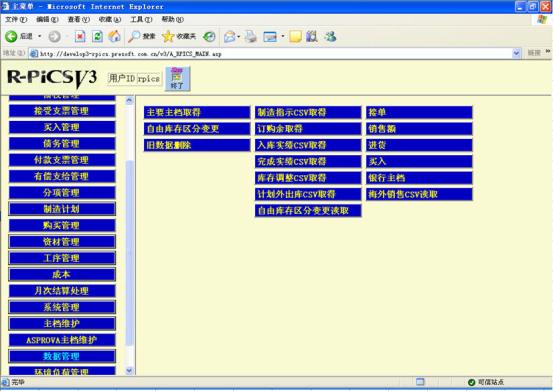Screen dimensions: 553x391
Task: Open the Search (搜索) toolbar icon
Action: [134, 36]
